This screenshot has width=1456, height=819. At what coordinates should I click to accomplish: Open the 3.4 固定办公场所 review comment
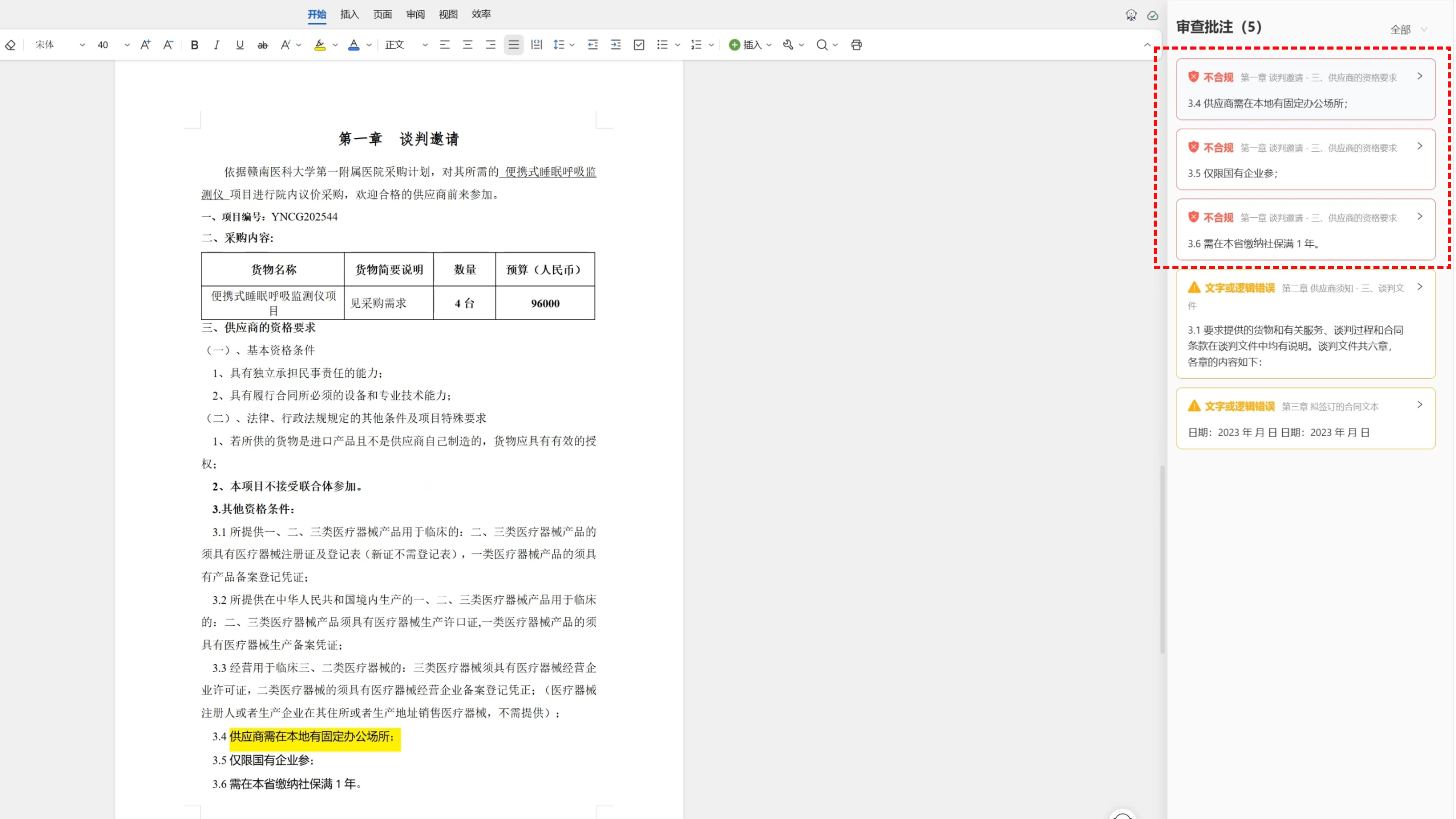pos(1305,89)
